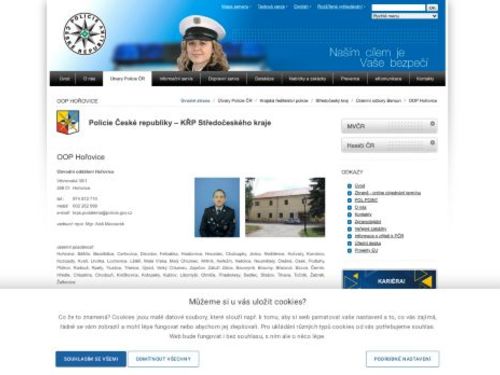Go to Úvodní strana breadcrumb
500x375 pixels.
(195, 101)
